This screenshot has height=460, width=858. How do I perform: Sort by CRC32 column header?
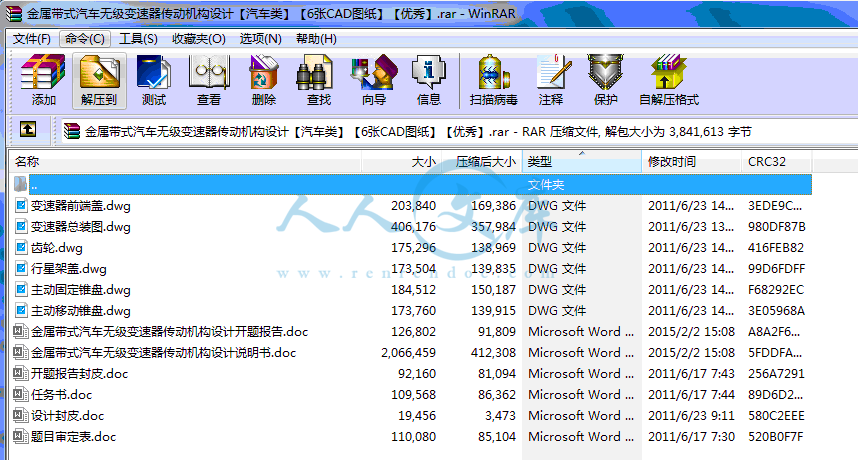tap(776, 161)
